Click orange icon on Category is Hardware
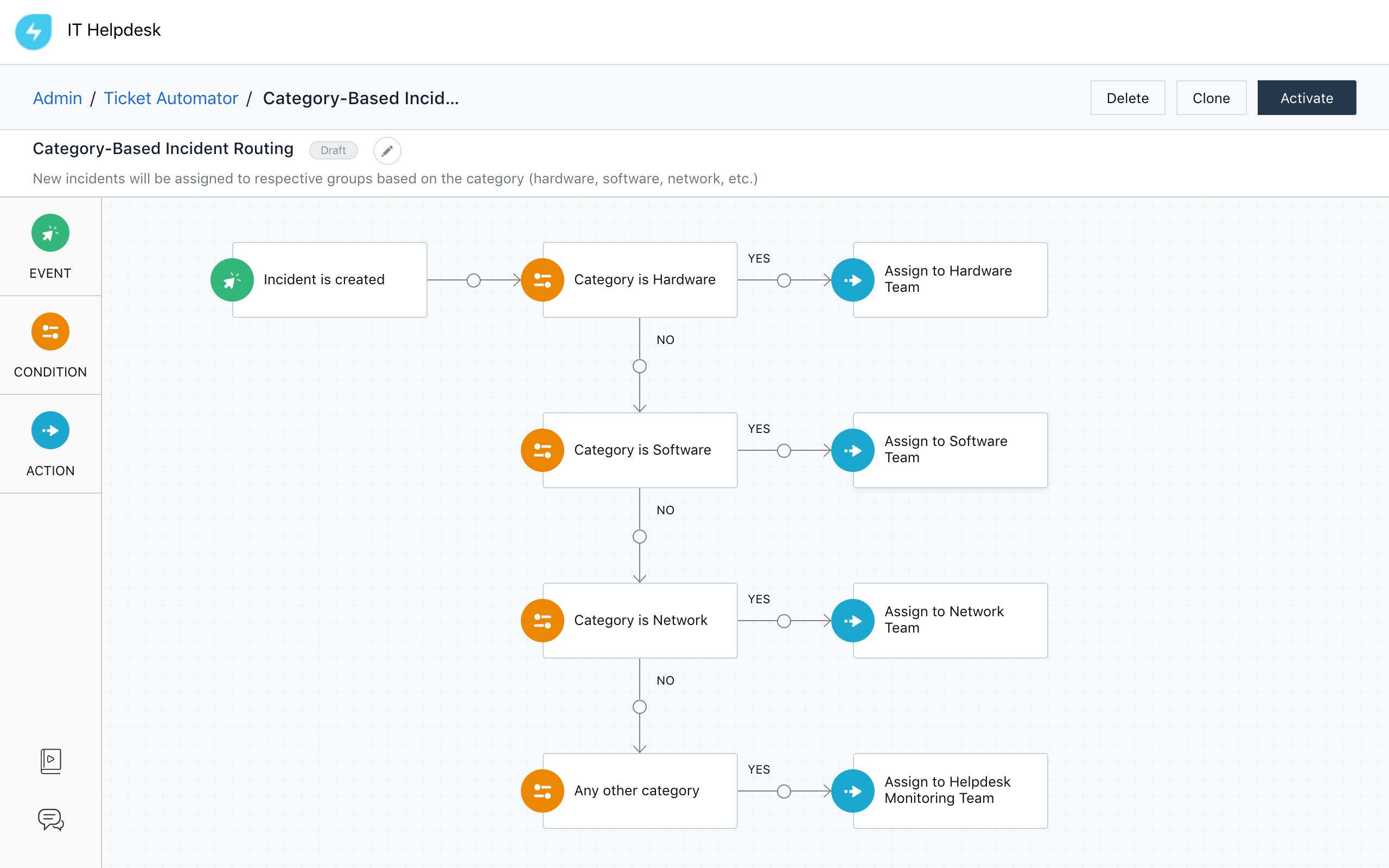 click(x=543, y=280)
